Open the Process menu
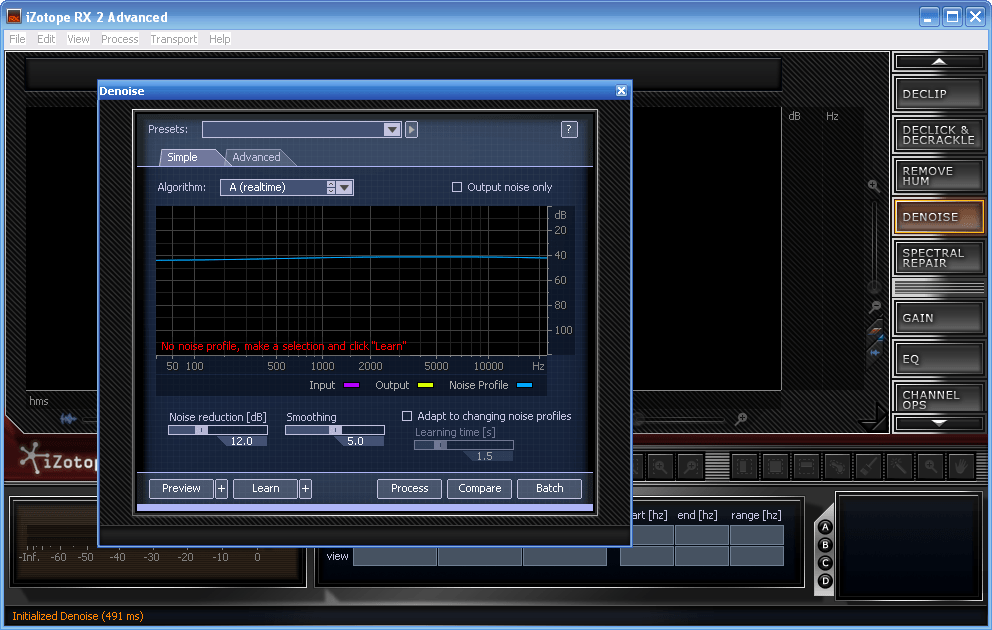 pyautogui.click(x=120, y=39)
